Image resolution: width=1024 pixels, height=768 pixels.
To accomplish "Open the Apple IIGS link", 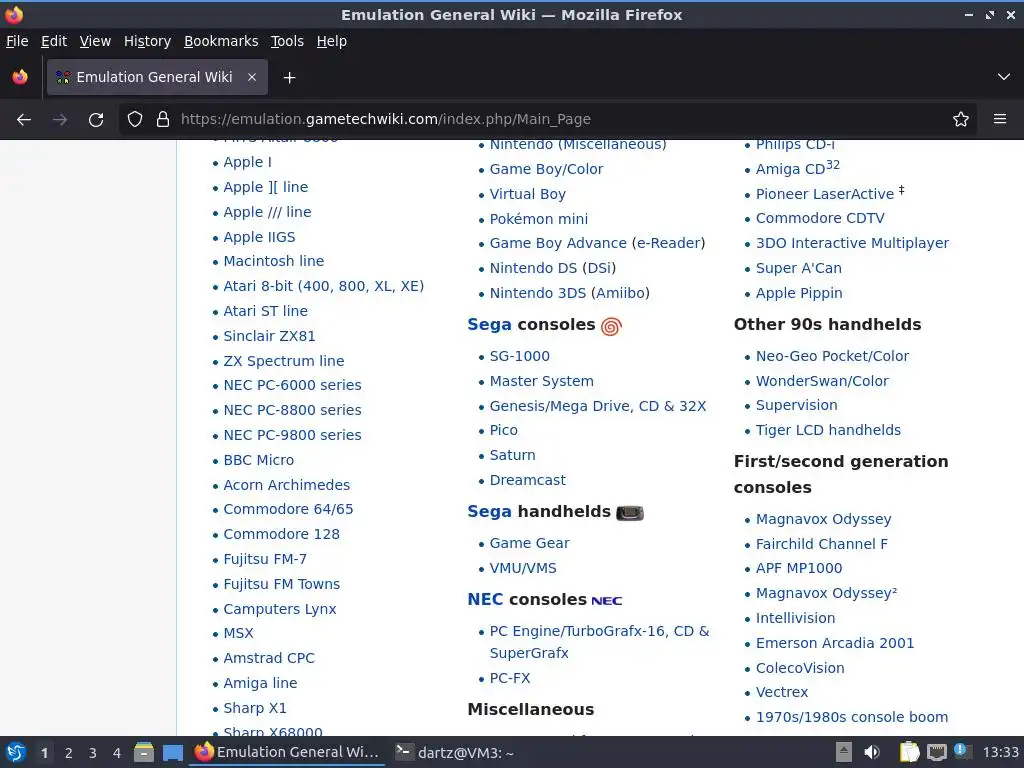I will 259,237.
